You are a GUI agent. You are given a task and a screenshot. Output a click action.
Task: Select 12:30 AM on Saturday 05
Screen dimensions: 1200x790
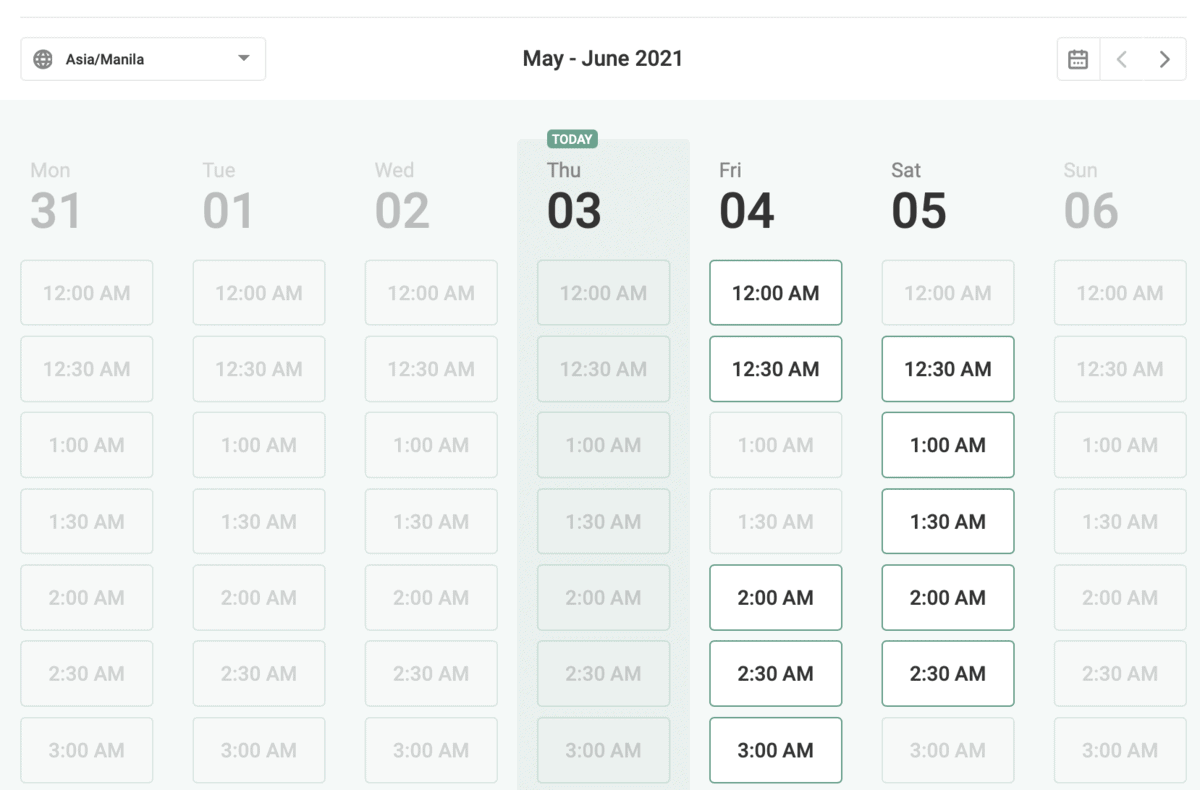pyautogui.click(x=948, y=369)
